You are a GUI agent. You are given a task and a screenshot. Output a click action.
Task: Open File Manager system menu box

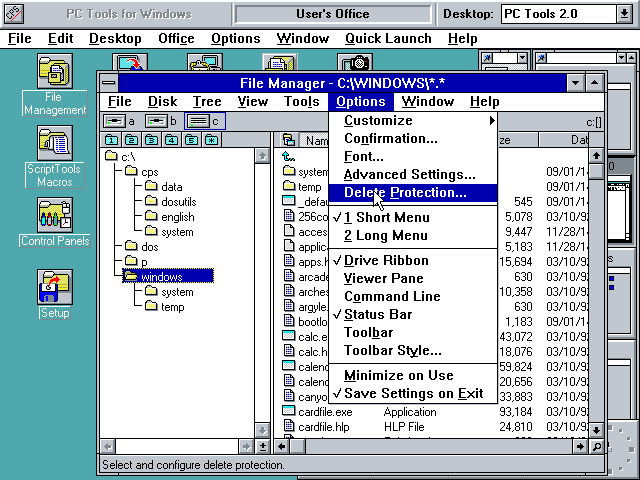pyautogui.click(x=109, y=83)
